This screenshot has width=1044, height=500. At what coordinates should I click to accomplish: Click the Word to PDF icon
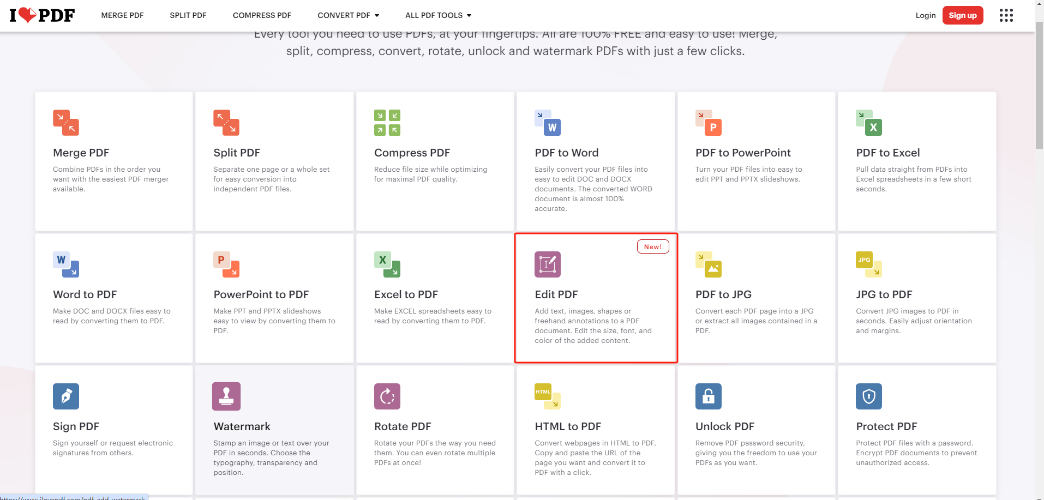[x=66, y=264]
